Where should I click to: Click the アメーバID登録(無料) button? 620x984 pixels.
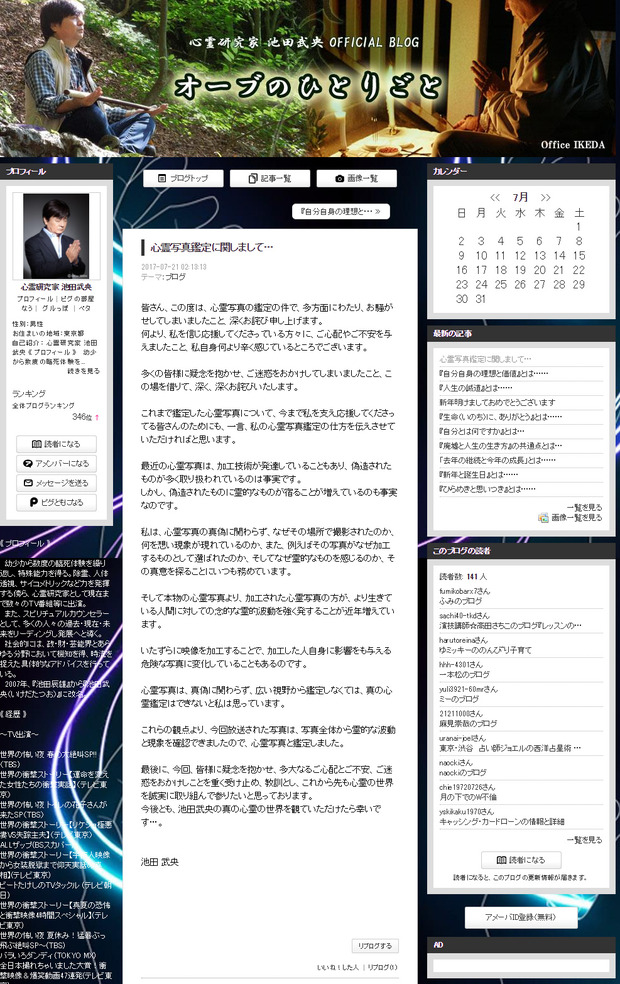[521, 917]
